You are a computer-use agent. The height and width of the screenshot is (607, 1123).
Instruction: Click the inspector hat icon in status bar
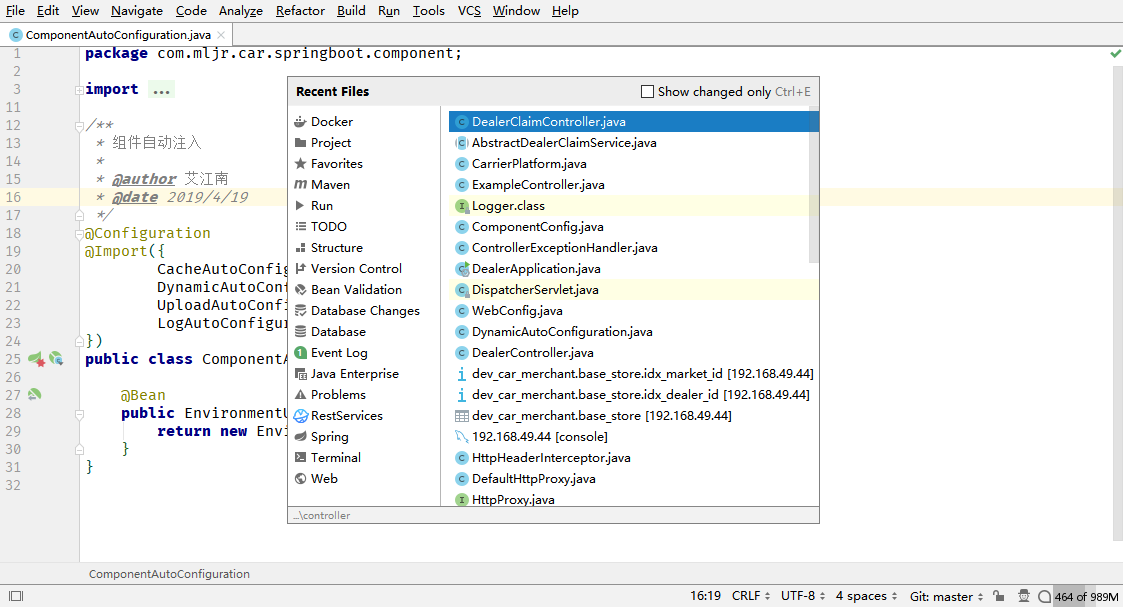(1022, 596)
